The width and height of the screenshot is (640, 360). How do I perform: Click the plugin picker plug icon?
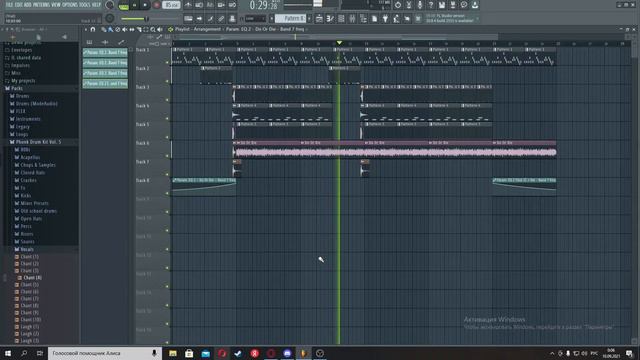click(385, 18)
